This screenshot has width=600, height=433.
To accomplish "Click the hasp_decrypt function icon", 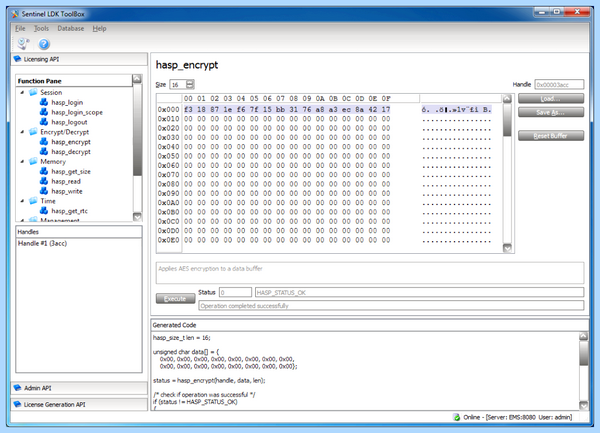I will point(44,151).
